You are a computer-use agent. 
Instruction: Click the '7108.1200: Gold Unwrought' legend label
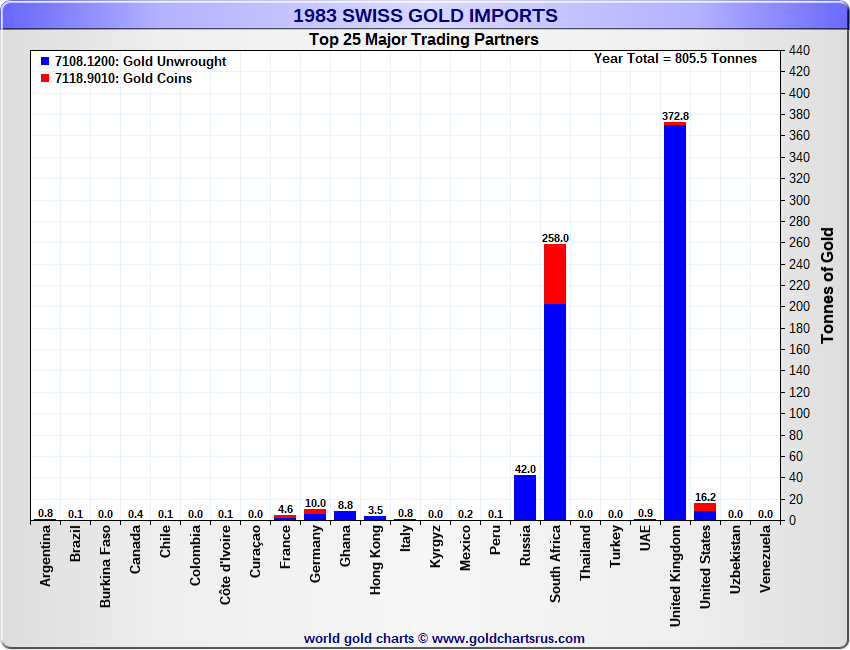point(140,61)
